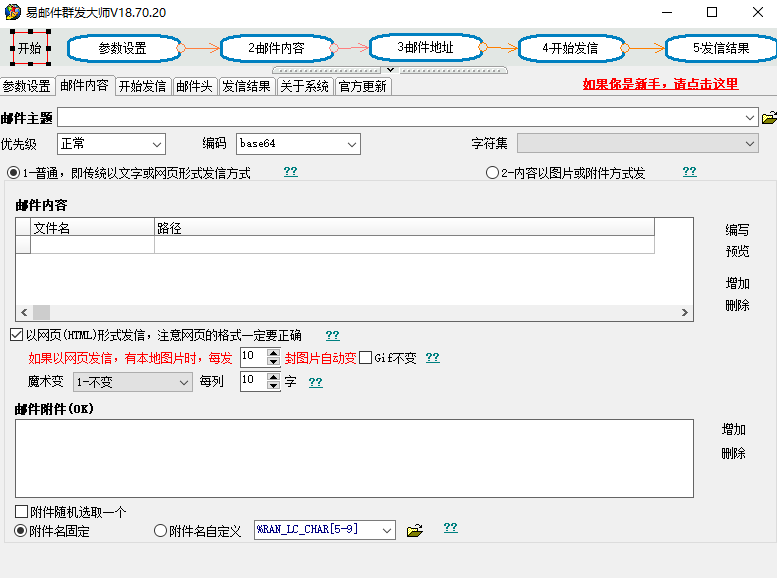This screenshot has width=777, height=578.
Task: Switch to the 参数设置 tab
Action: pos(27,86)
